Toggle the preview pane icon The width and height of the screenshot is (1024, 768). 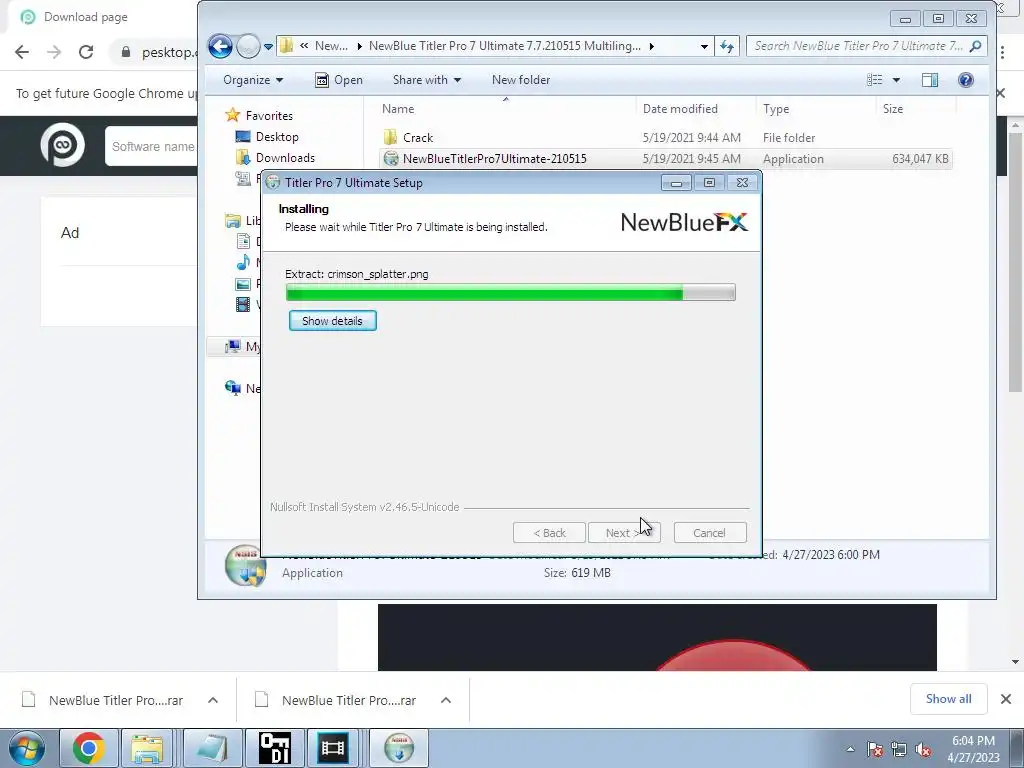pos(930,80)
